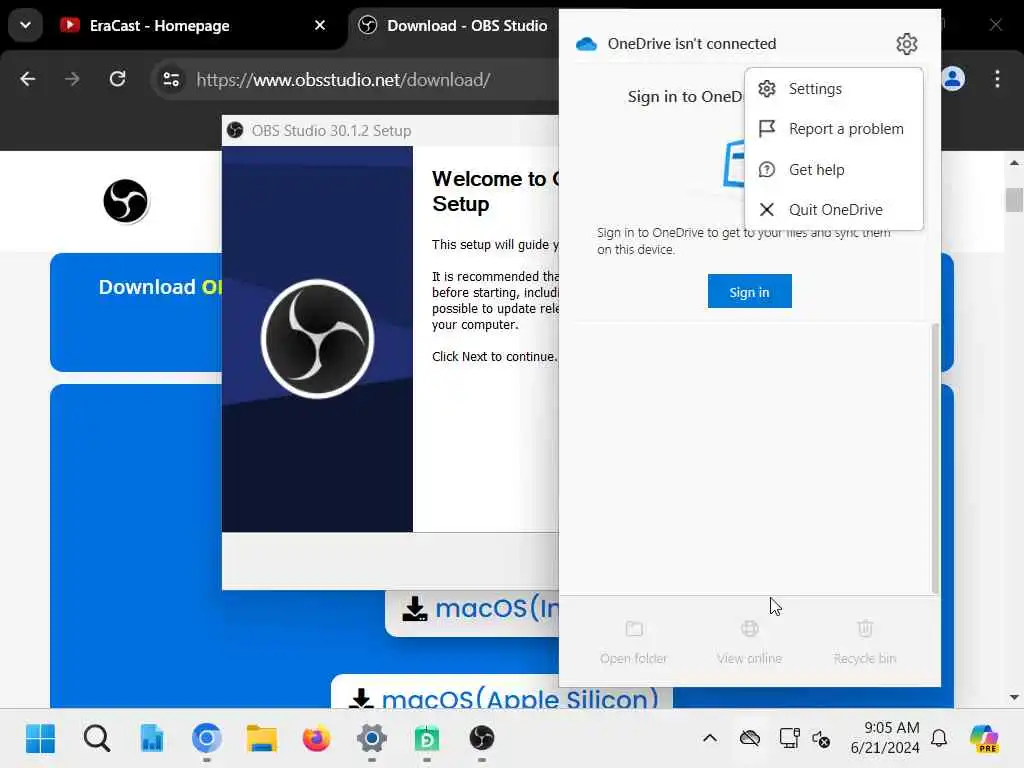
Task: Open the Windows Start menu
Action: click(x=40, y=739)
